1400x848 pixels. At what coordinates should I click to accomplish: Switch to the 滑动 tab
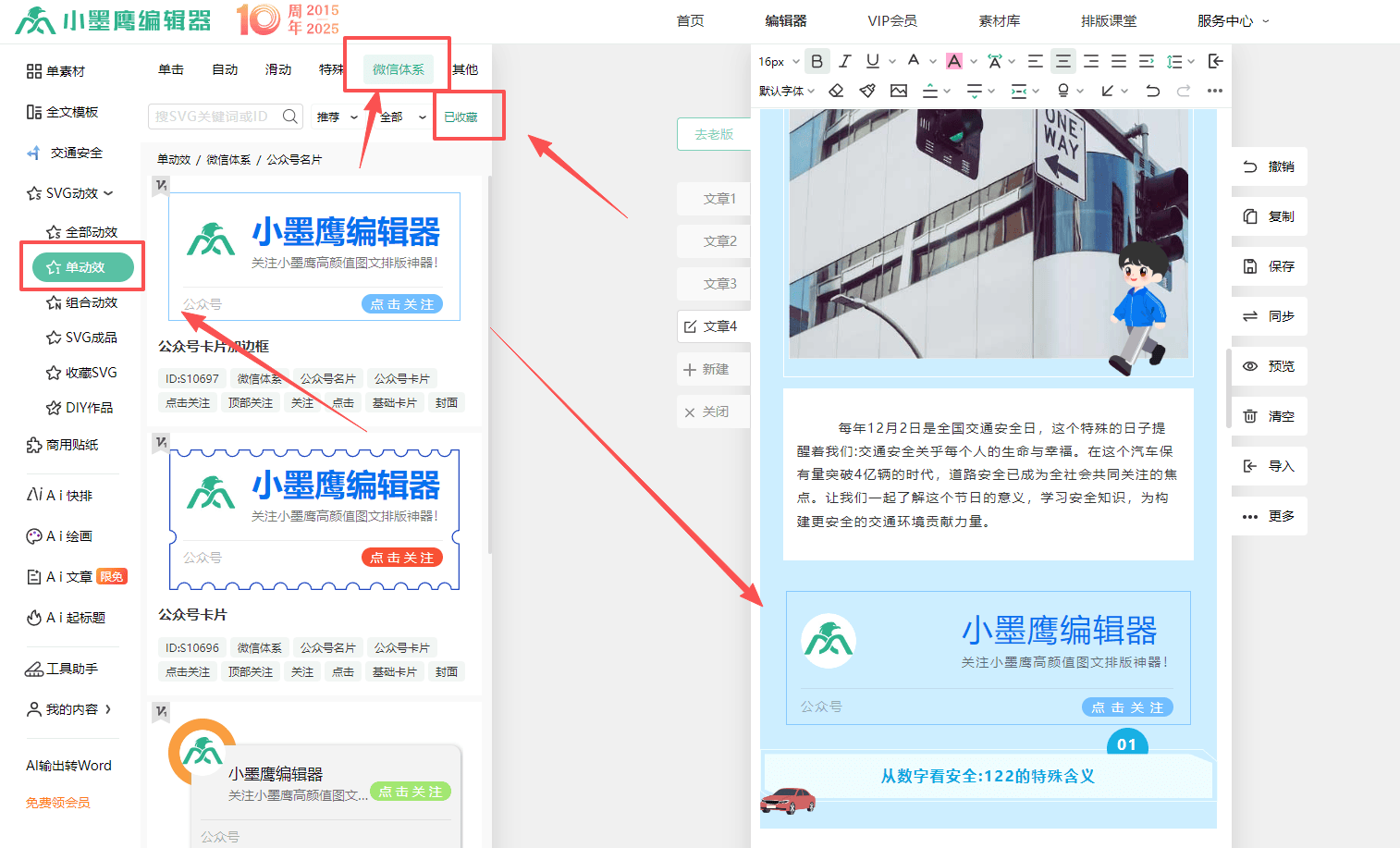click(x=278, y=69)
